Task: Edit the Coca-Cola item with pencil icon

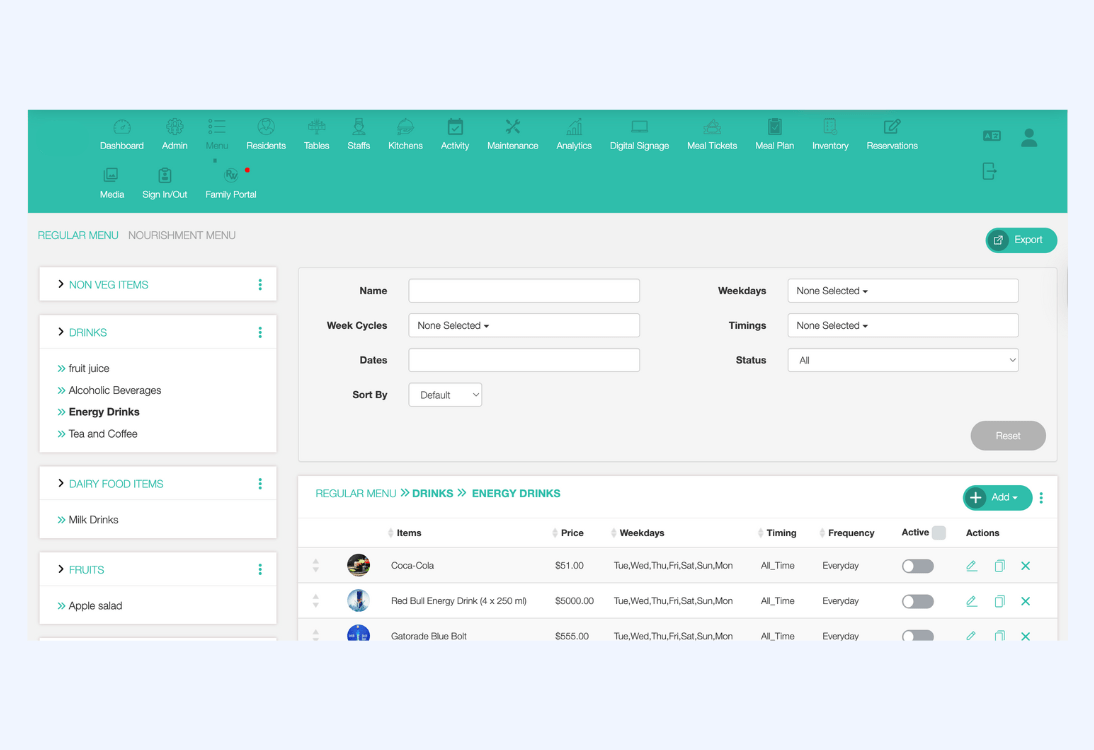Action: point(971,566)
